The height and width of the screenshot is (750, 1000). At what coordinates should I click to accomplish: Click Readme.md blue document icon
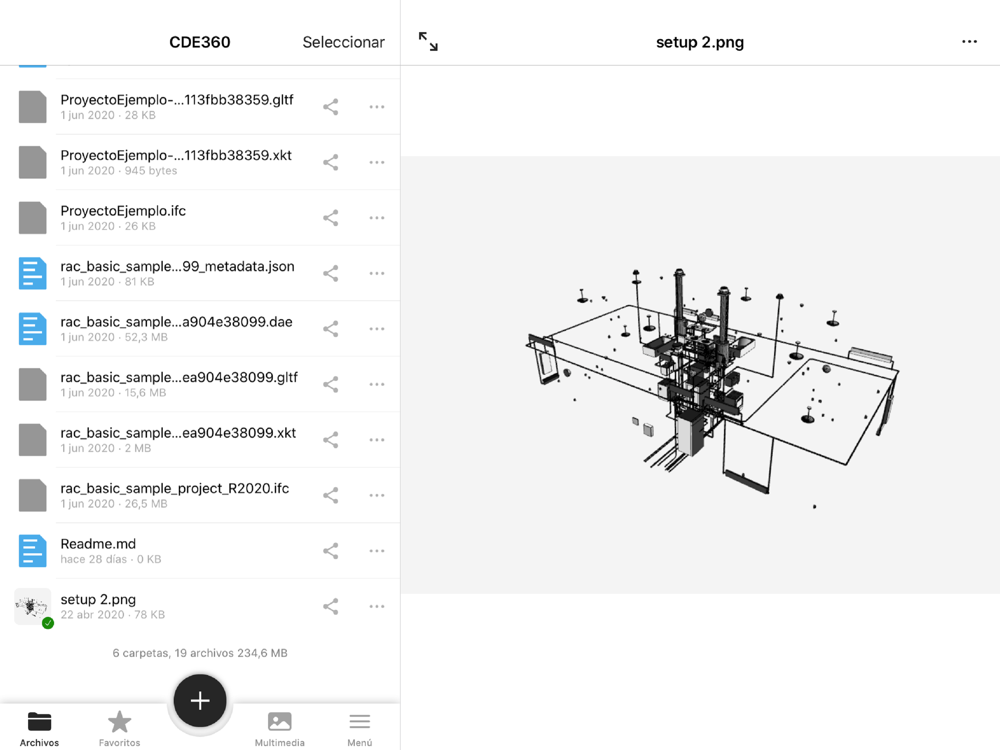click(33, 550)
